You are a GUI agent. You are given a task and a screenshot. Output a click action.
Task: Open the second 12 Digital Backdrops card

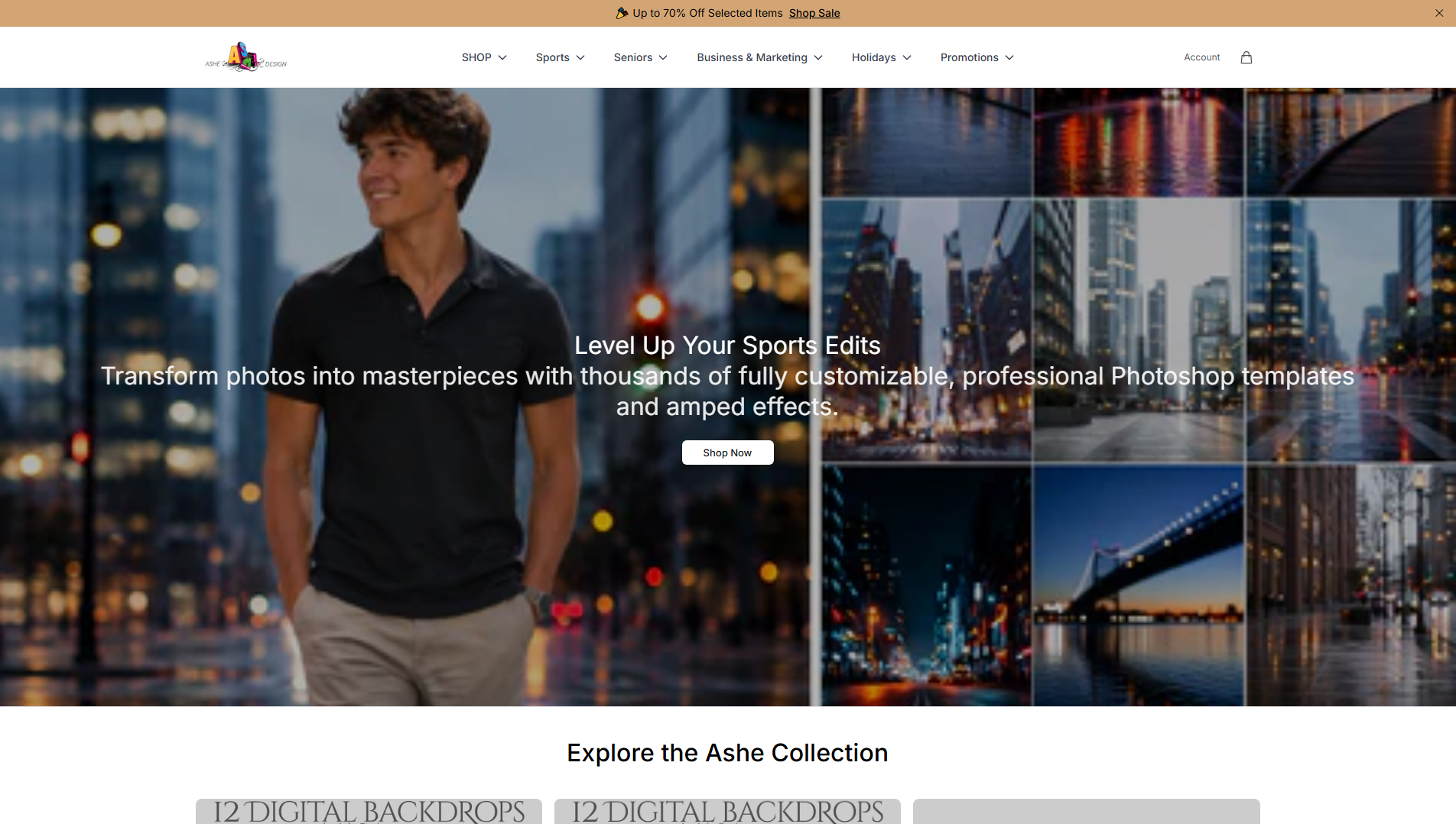tap(727, 811)
